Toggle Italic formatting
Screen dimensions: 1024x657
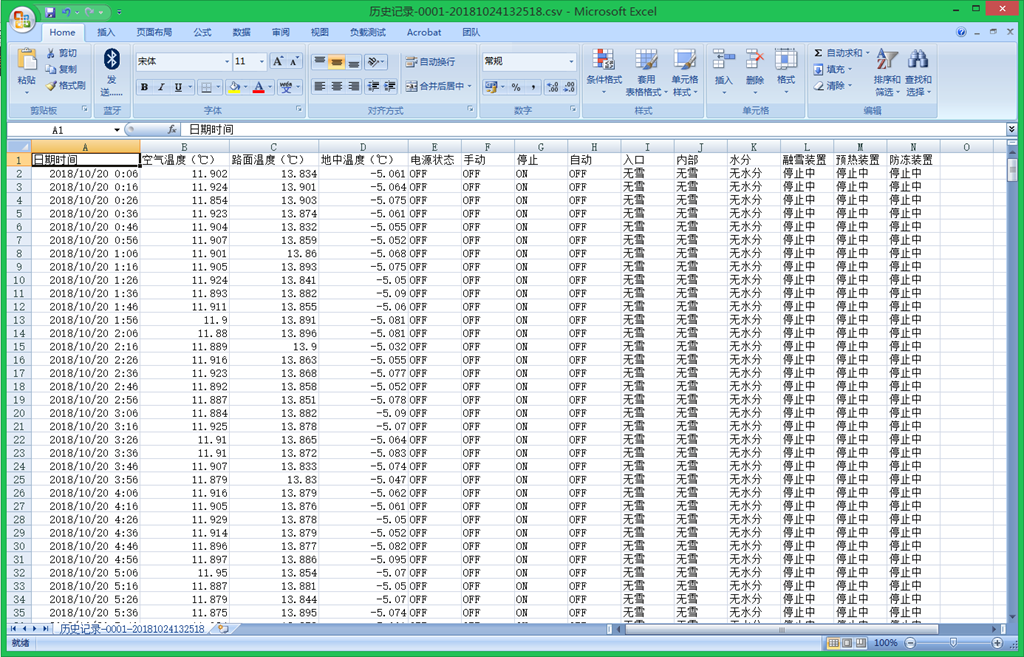162,87
